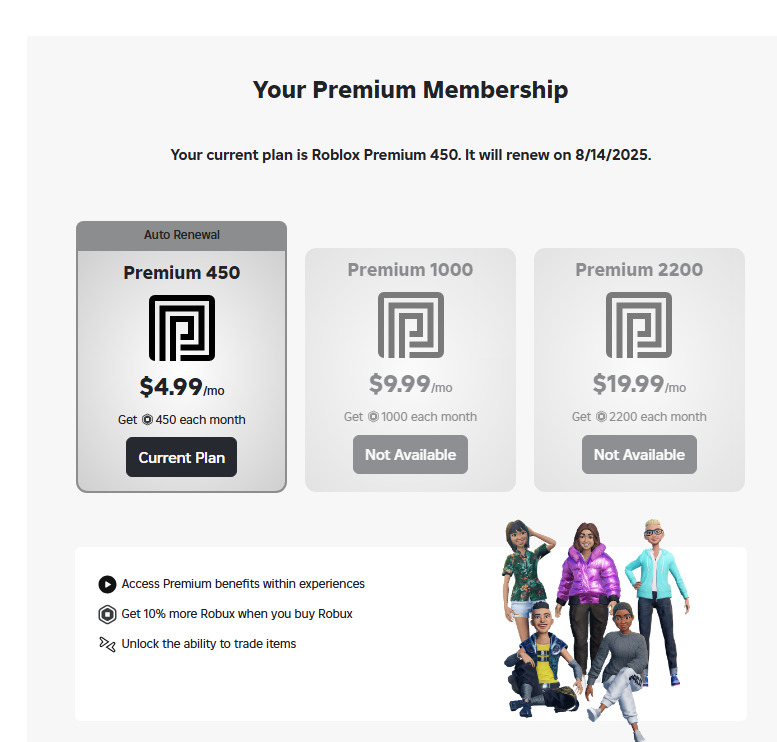The height and width of the screenshot is (742, 777).
Task: Click the play icon beside Access Premium benefits
Action: pyautogui.click(x=107, y=584)
